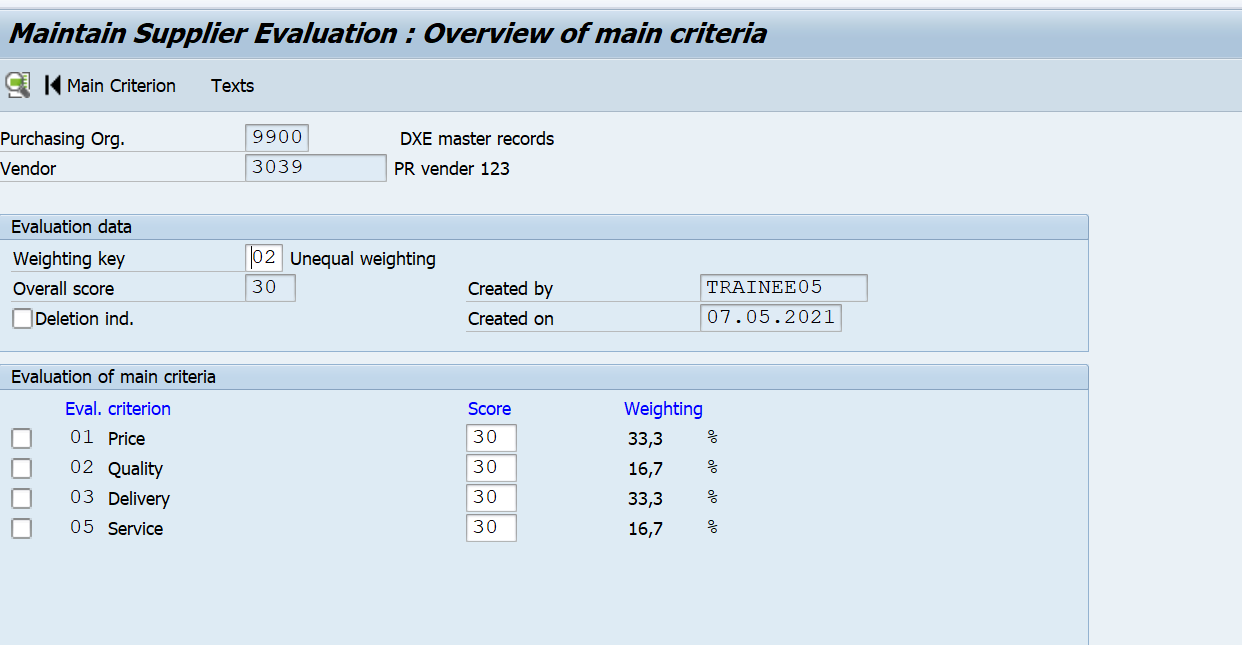
Task: Click the Quality weighting value 16,7
Action: 645,469
